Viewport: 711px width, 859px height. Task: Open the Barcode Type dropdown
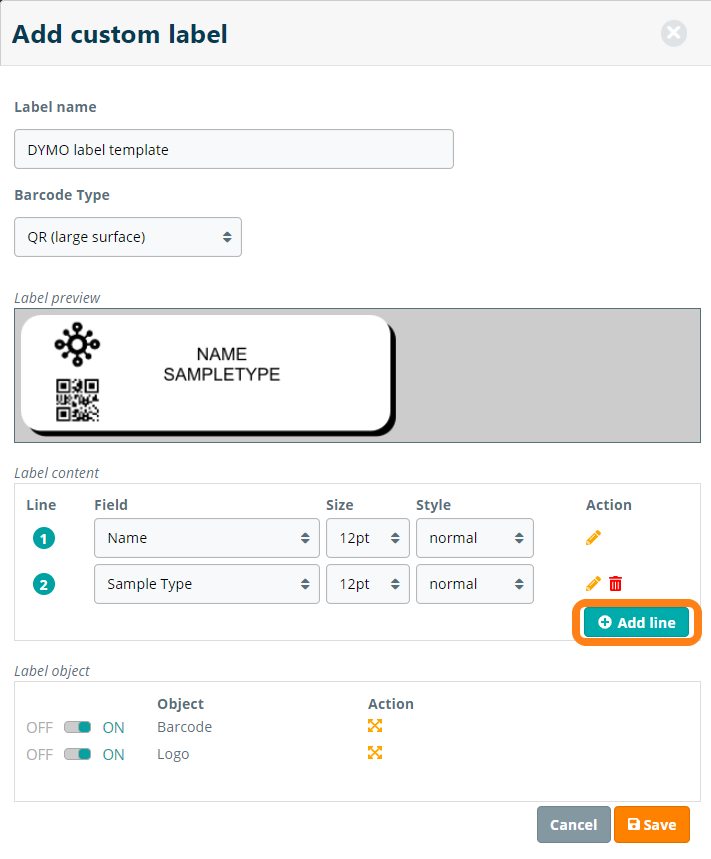point(128,237)
